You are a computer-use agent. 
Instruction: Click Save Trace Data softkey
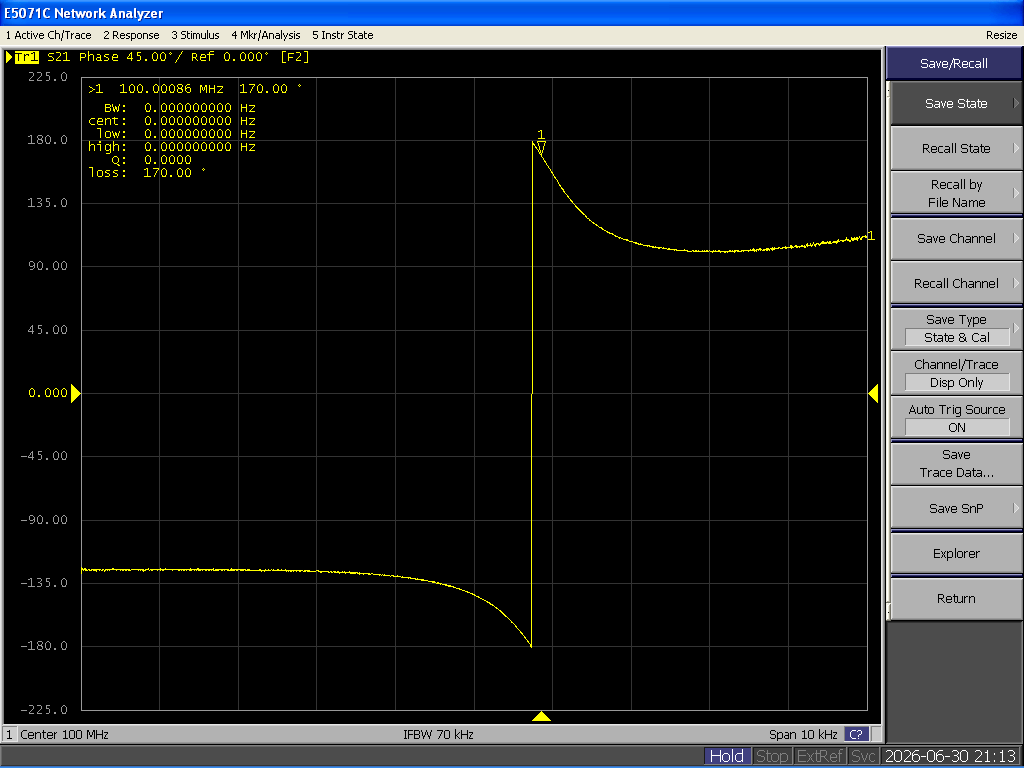(x=956, y=464)
